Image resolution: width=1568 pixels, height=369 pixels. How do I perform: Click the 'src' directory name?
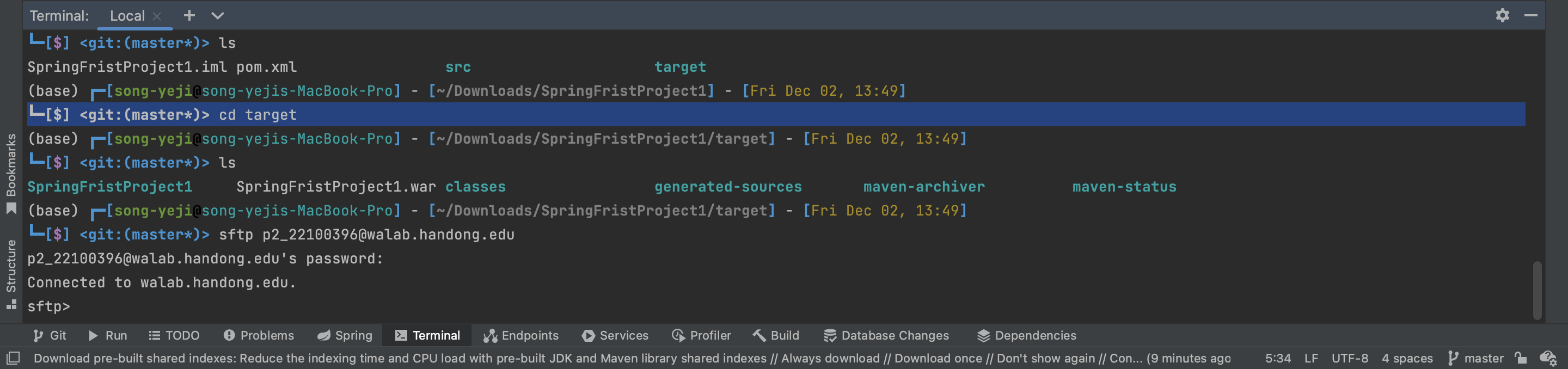[458, 67]
